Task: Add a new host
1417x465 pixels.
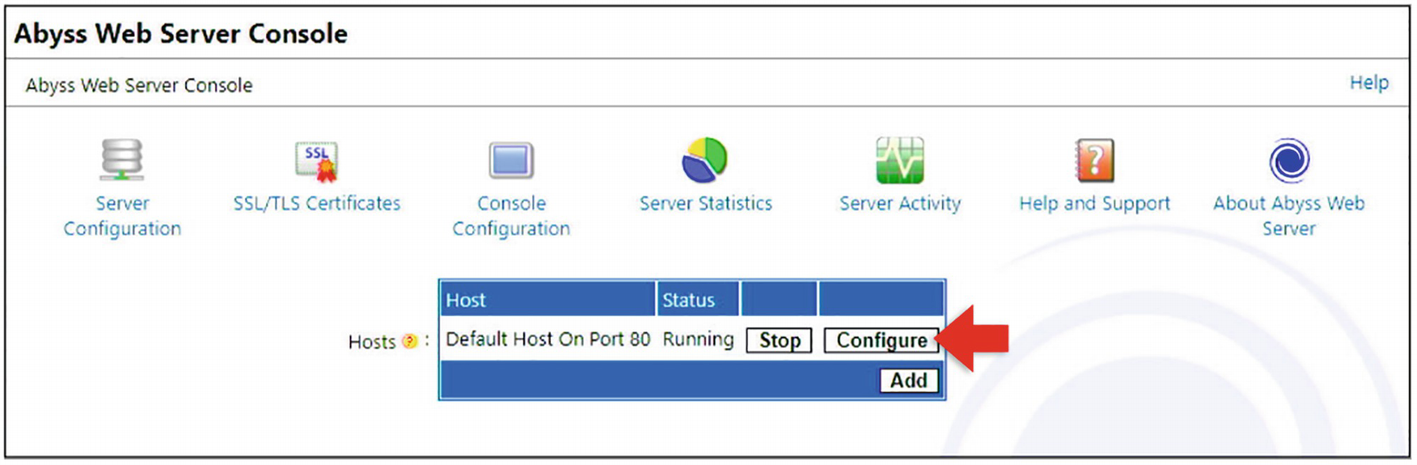Action: (x=909, y=380)
